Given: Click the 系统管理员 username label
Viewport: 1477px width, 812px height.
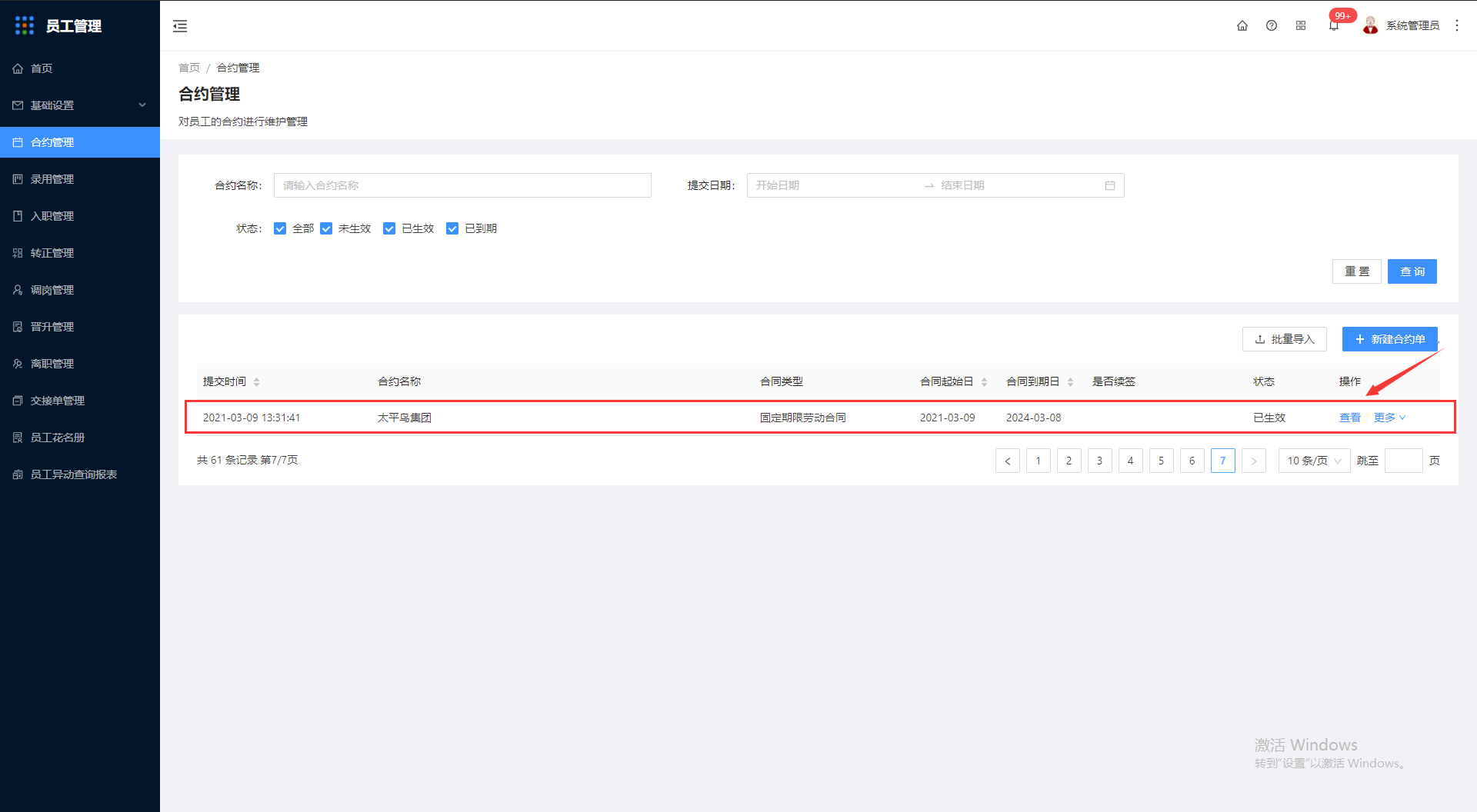Looking at the screenshot, I should coord(1412,25).
